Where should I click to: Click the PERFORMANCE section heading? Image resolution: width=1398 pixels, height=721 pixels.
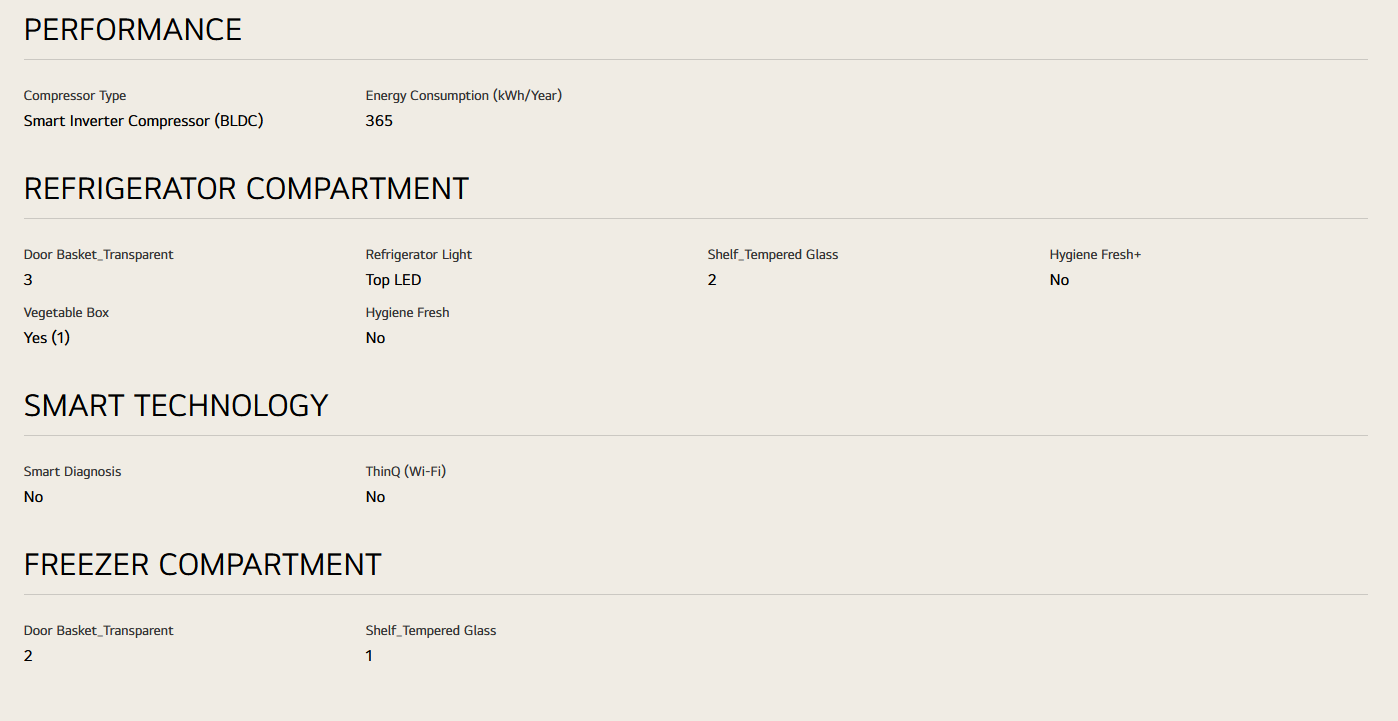(133, 30)
